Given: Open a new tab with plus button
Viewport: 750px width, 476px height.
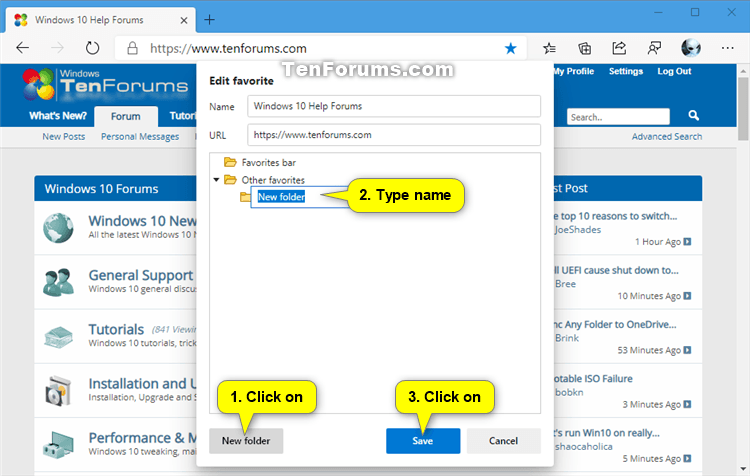Looking at the screenshot, I should coord(210,20).
